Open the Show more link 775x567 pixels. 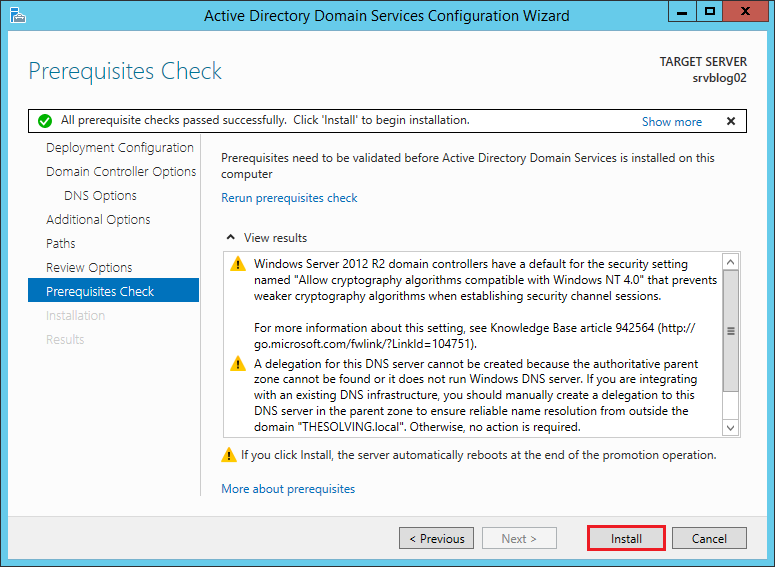point(672,122)
